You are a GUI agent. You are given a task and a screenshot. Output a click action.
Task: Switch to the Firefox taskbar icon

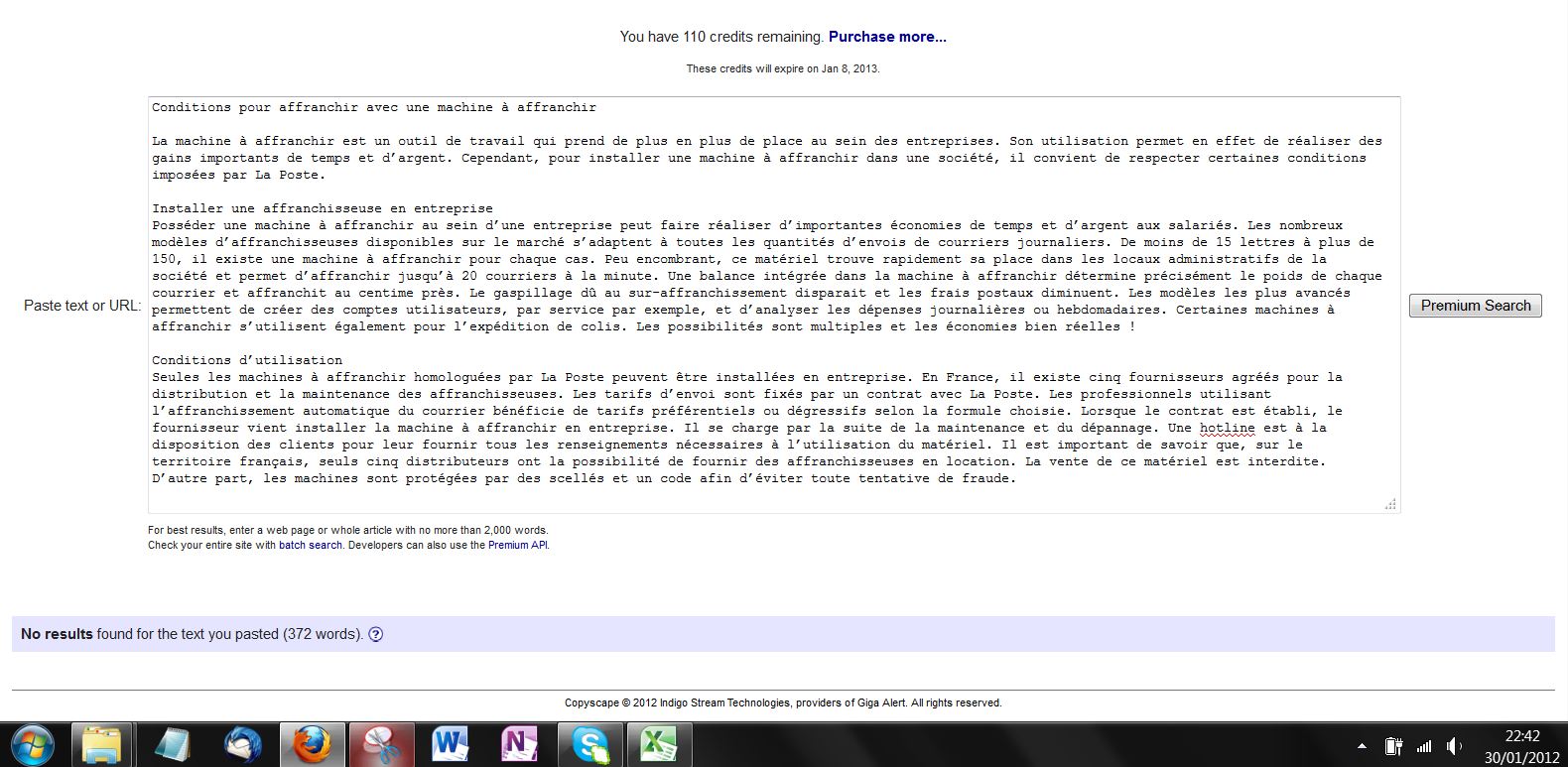point(311,743)
